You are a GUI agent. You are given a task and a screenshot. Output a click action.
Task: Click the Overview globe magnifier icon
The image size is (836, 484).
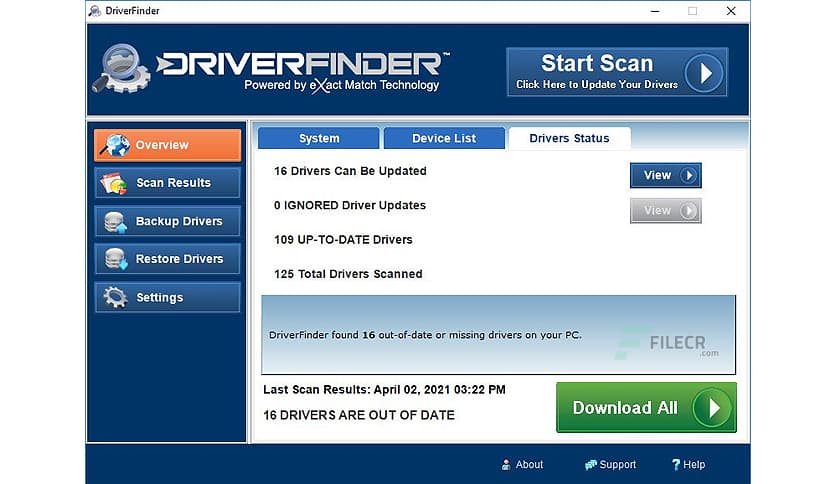coord(114,145)
